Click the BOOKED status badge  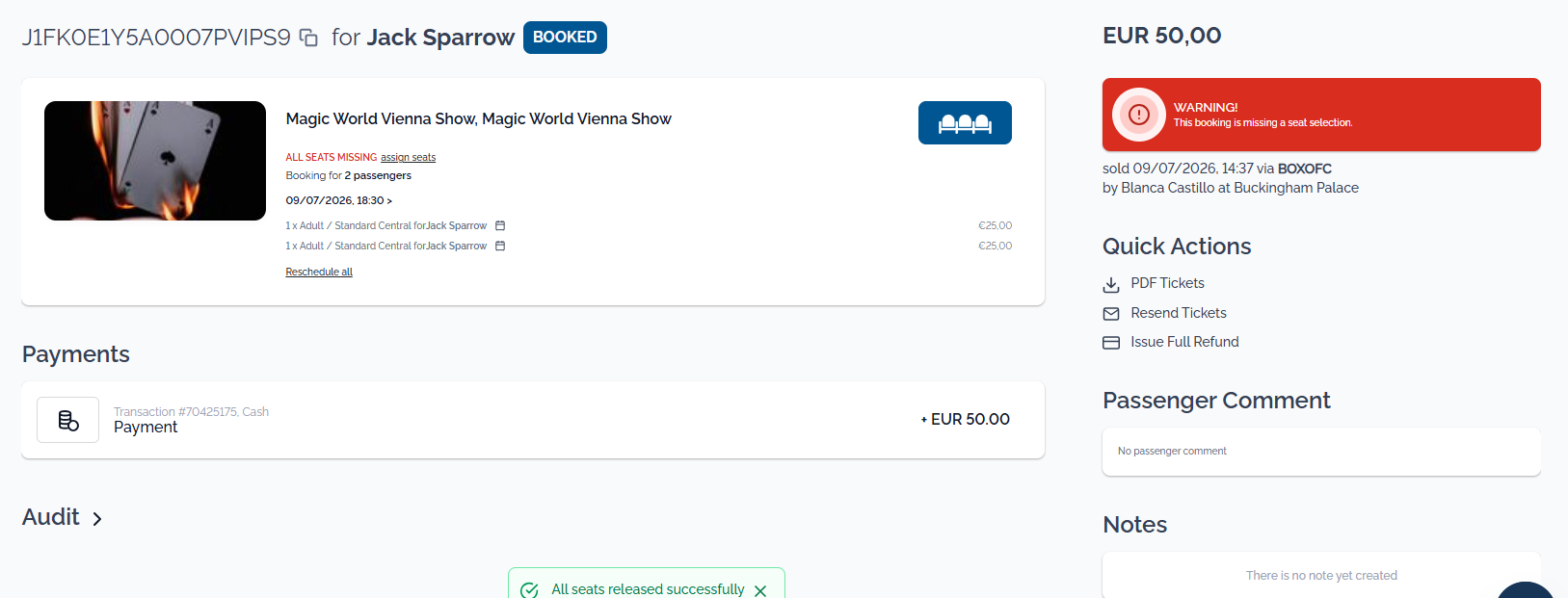[x=565, y=38]
